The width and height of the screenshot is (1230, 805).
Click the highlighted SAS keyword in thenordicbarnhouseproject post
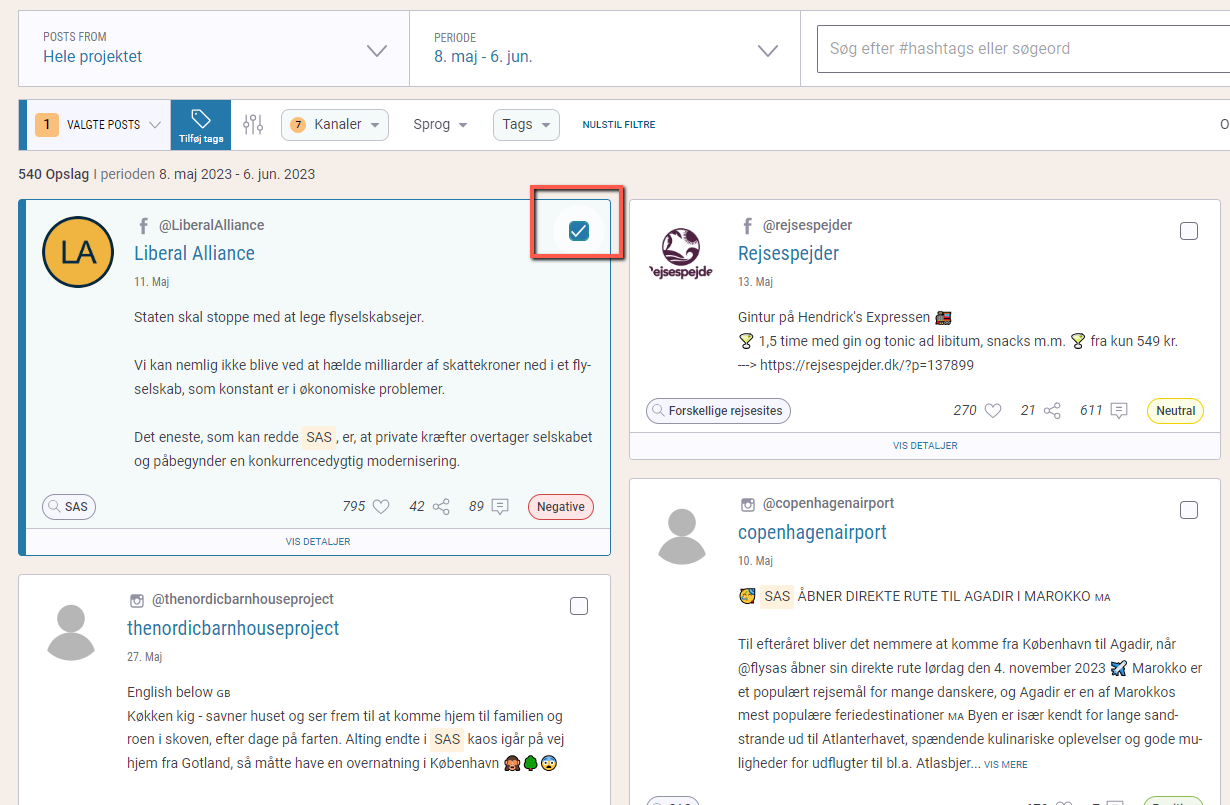(448, 739)
